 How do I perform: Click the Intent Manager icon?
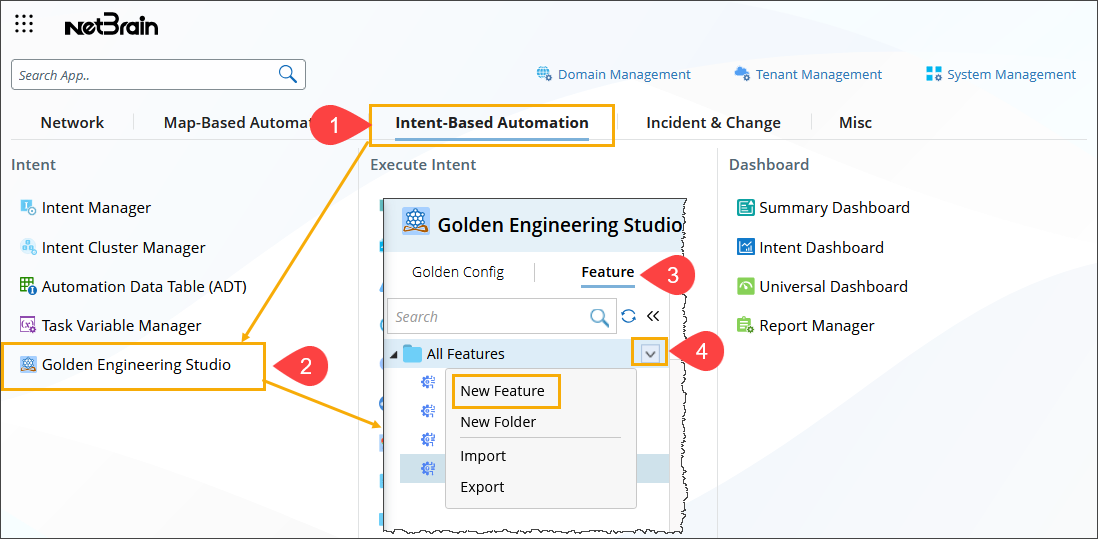coord(28,207)
